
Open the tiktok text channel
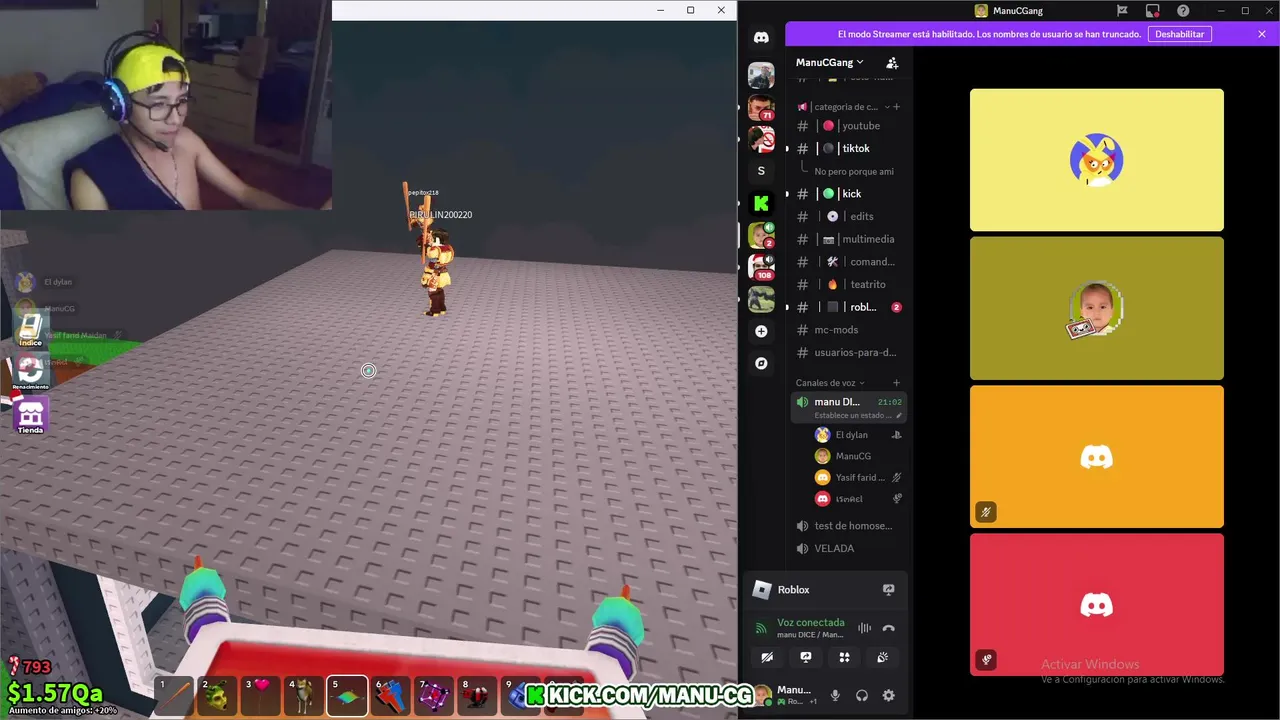[848, 148]
